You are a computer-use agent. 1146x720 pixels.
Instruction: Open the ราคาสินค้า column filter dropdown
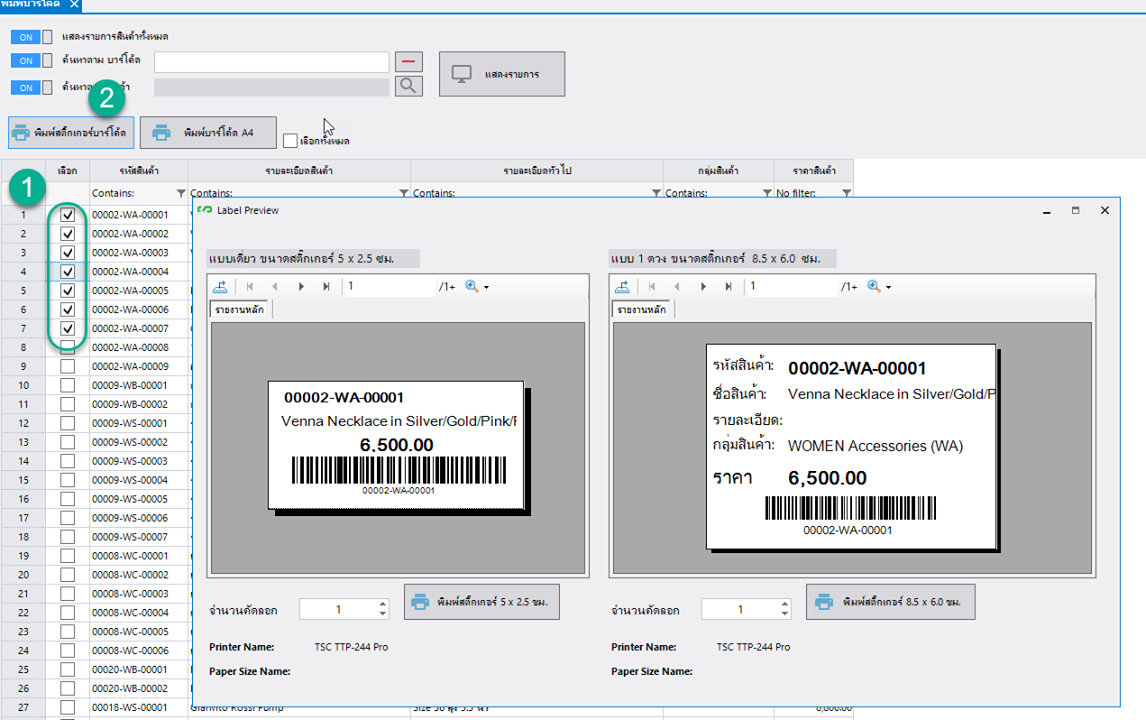click(x=846, y=193)
